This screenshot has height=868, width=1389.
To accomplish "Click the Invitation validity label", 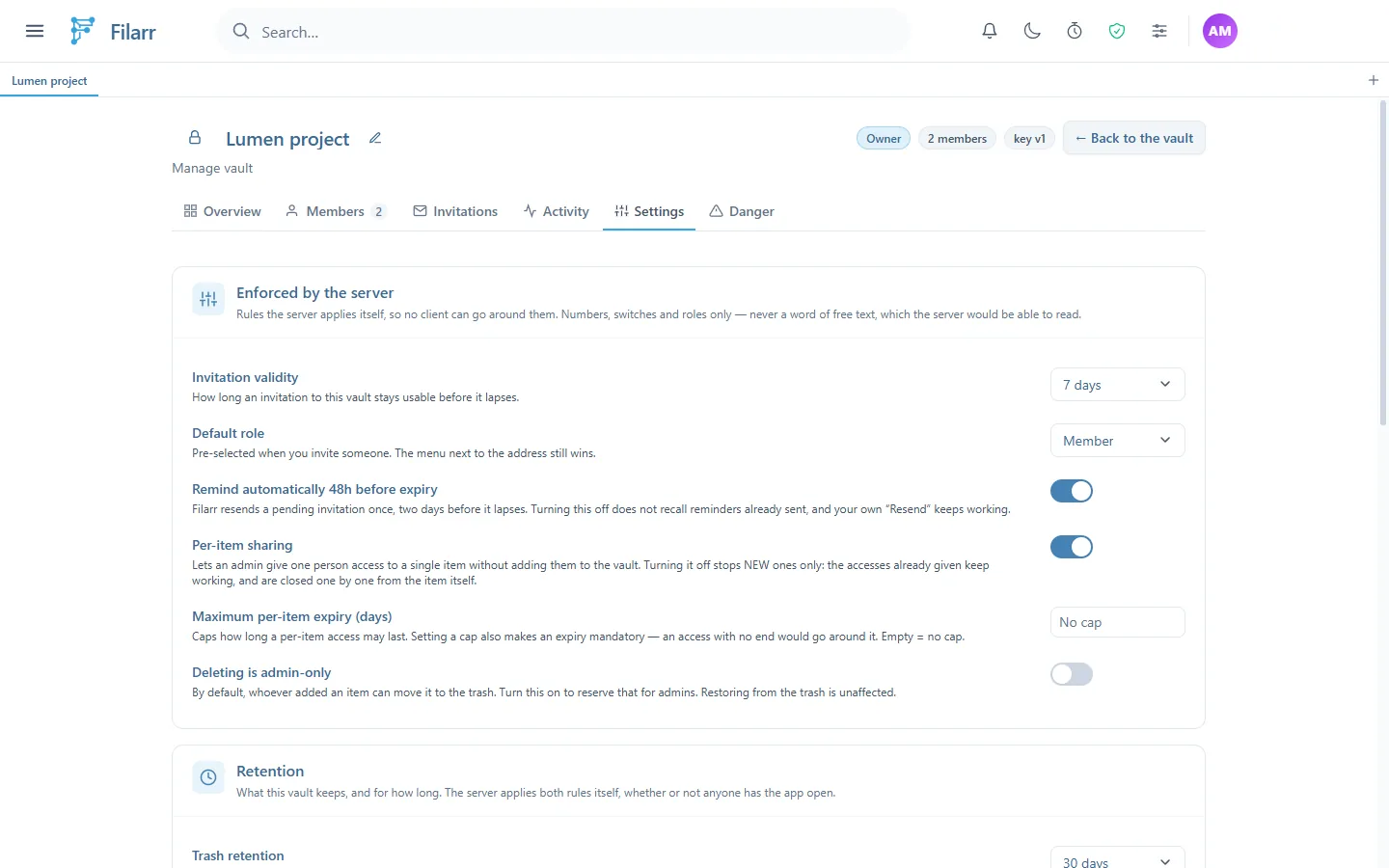I will (245, 377).
